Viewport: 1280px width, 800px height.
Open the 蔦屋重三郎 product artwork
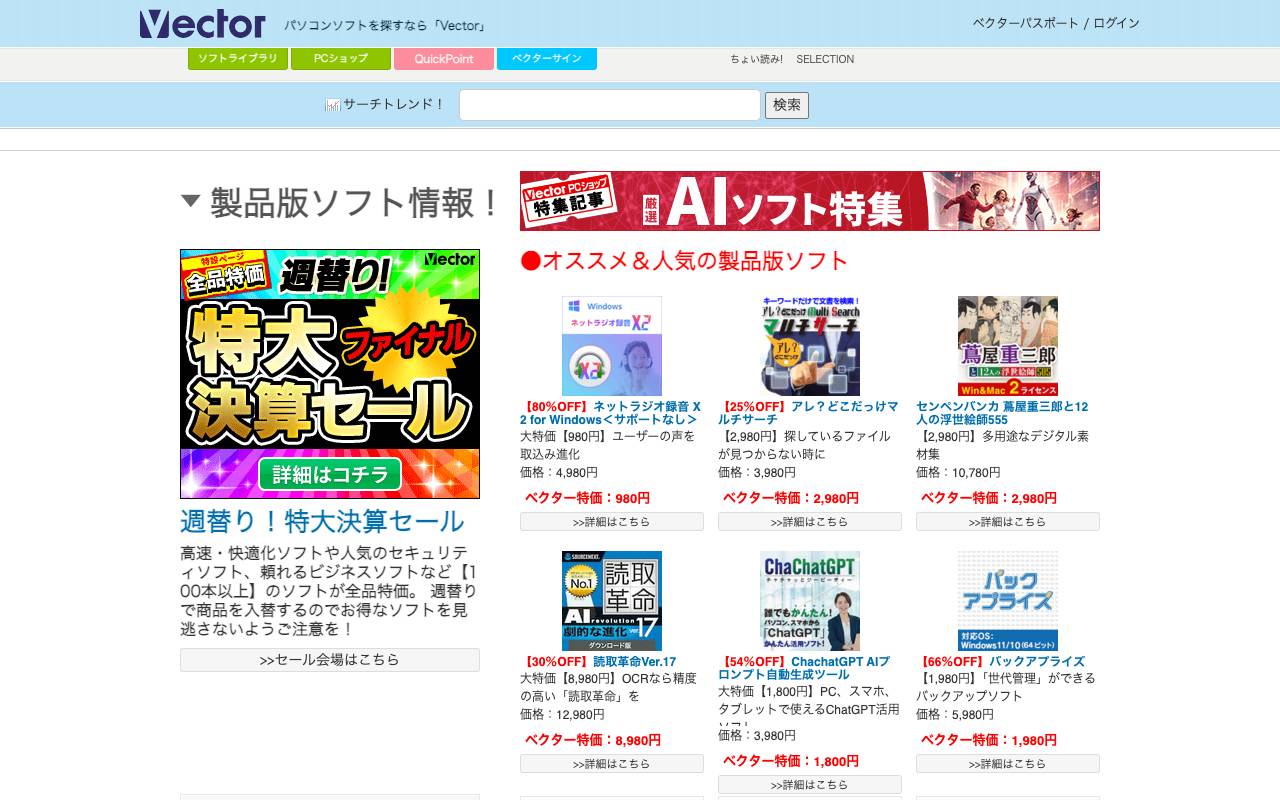1007,345
